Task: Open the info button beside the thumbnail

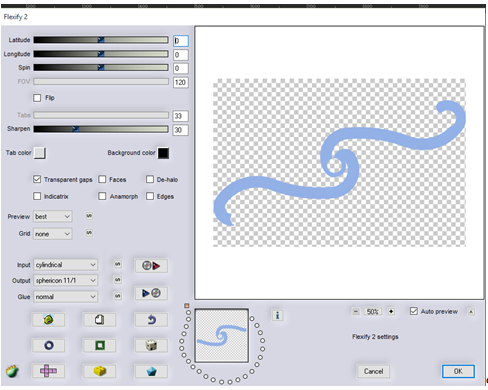Action: click(277, 315)
